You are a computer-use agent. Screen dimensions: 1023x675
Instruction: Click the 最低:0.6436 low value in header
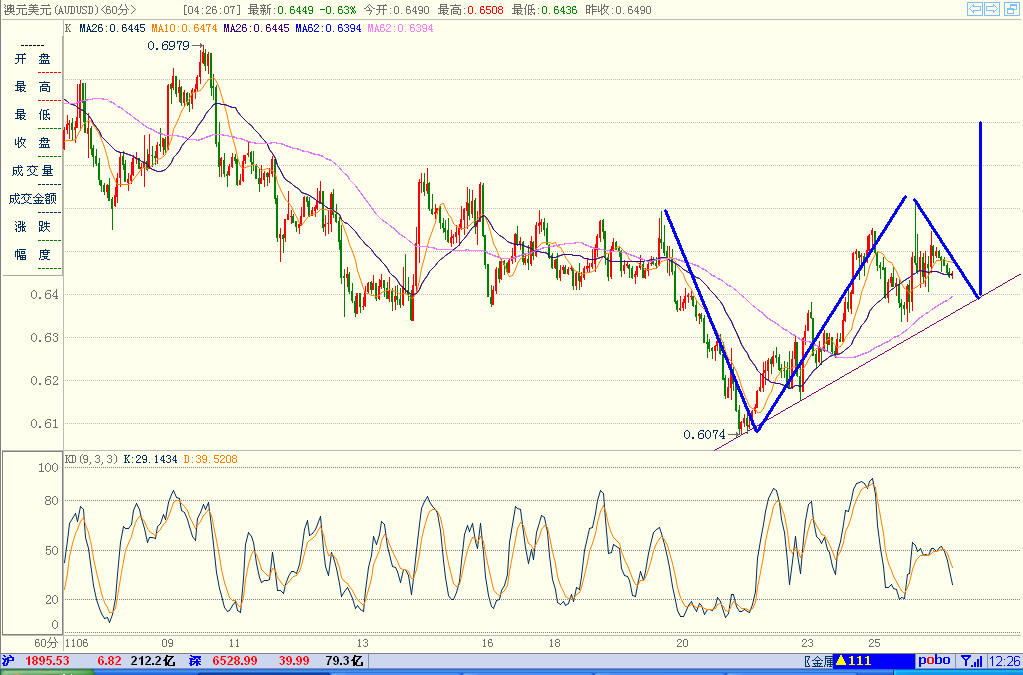(544, 10)
